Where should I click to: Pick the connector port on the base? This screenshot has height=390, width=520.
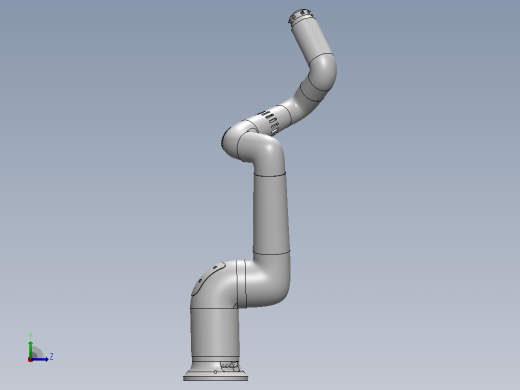pos(230,366)
